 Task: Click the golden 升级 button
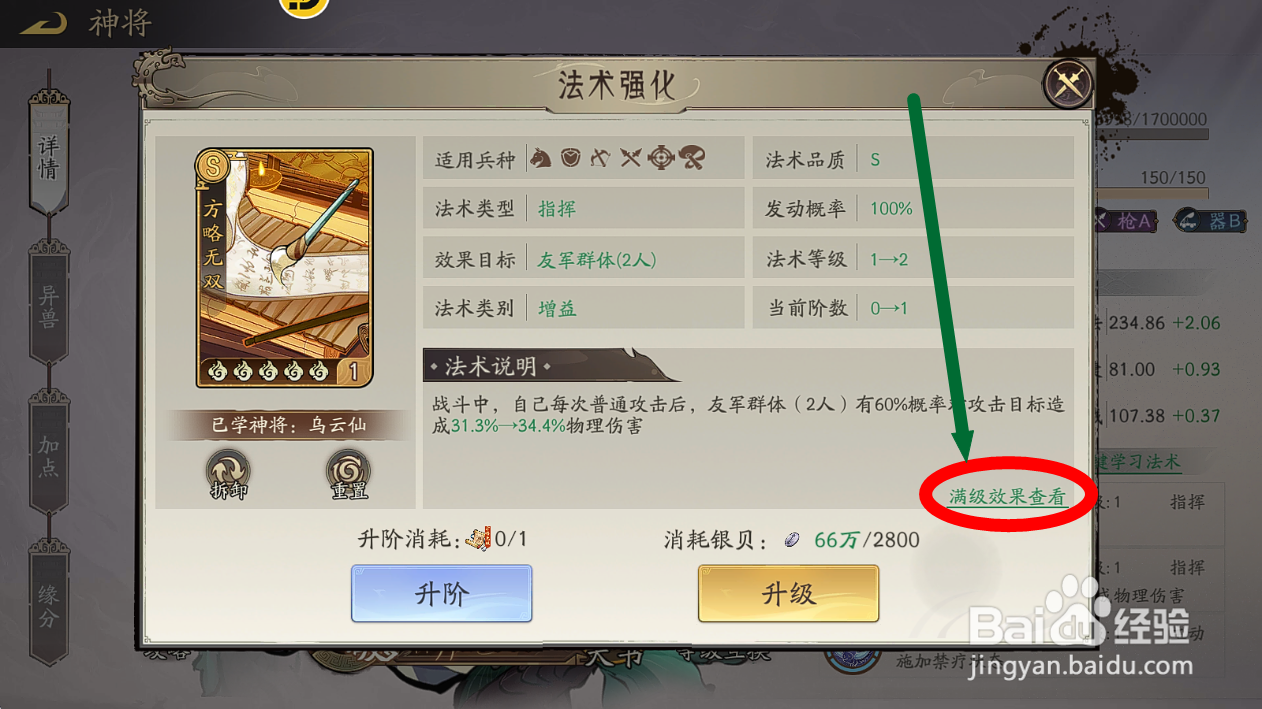[x=788, y=594]
